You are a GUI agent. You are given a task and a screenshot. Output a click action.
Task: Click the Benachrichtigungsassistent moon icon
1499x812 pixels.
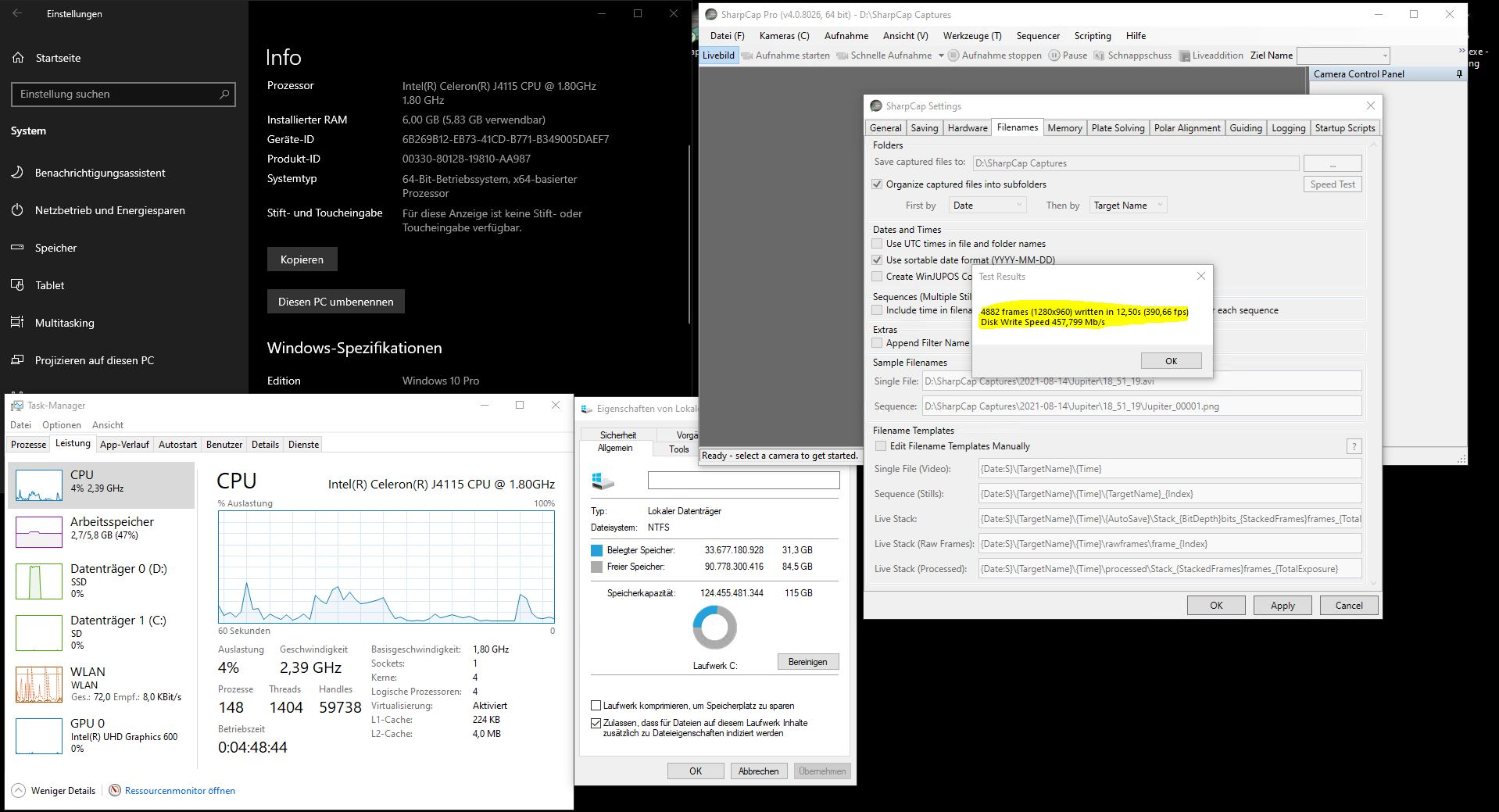tap(18, 173)
